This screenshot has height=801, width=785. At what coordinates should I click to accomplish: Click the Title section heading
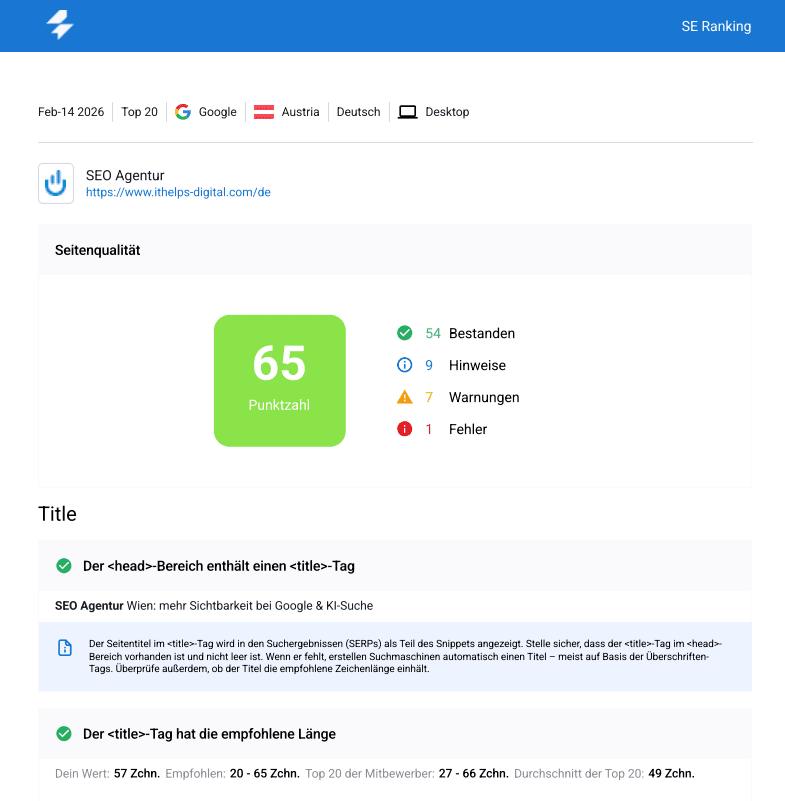57,514
